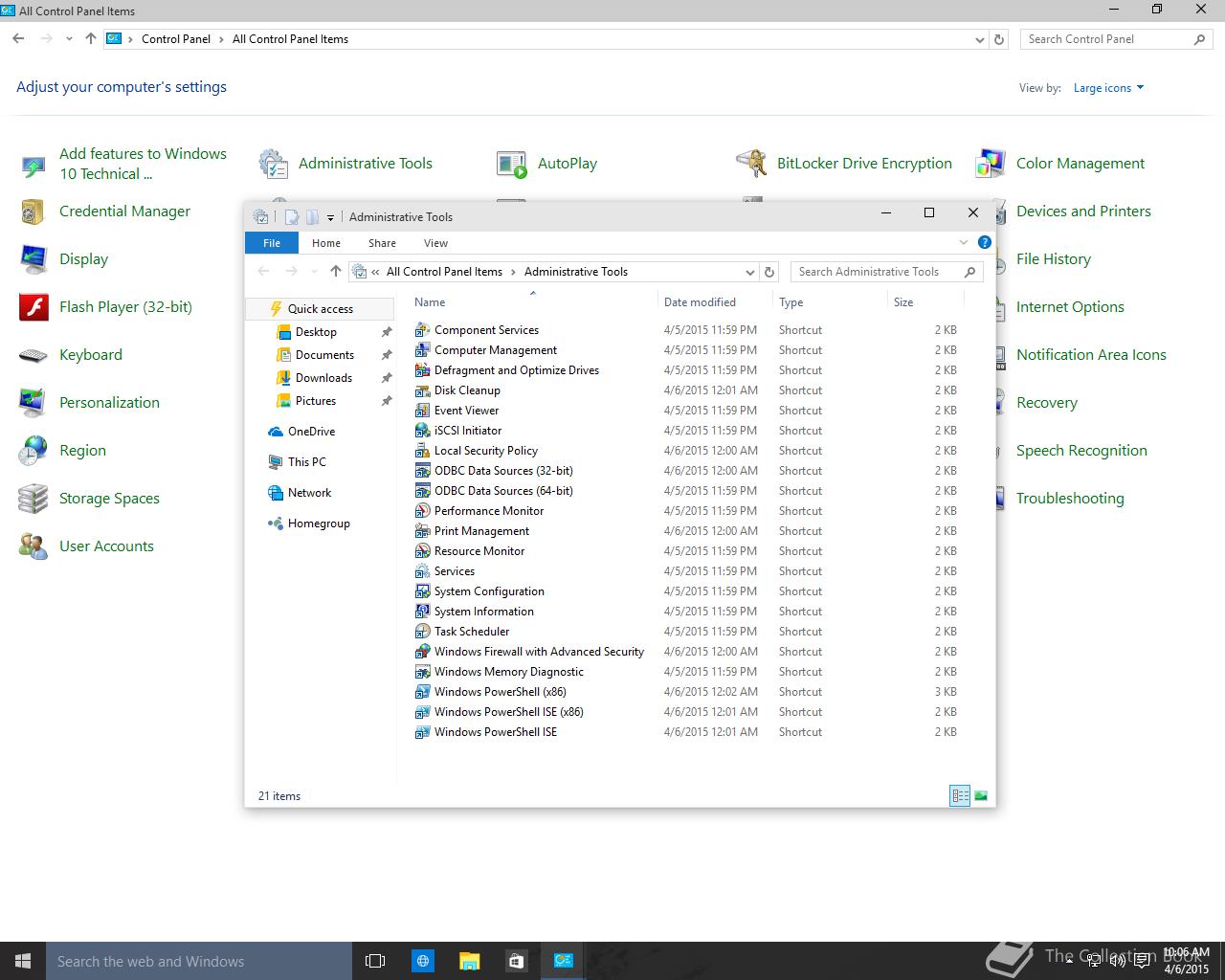Click the Flash Player icon

[x=33, y=307]
